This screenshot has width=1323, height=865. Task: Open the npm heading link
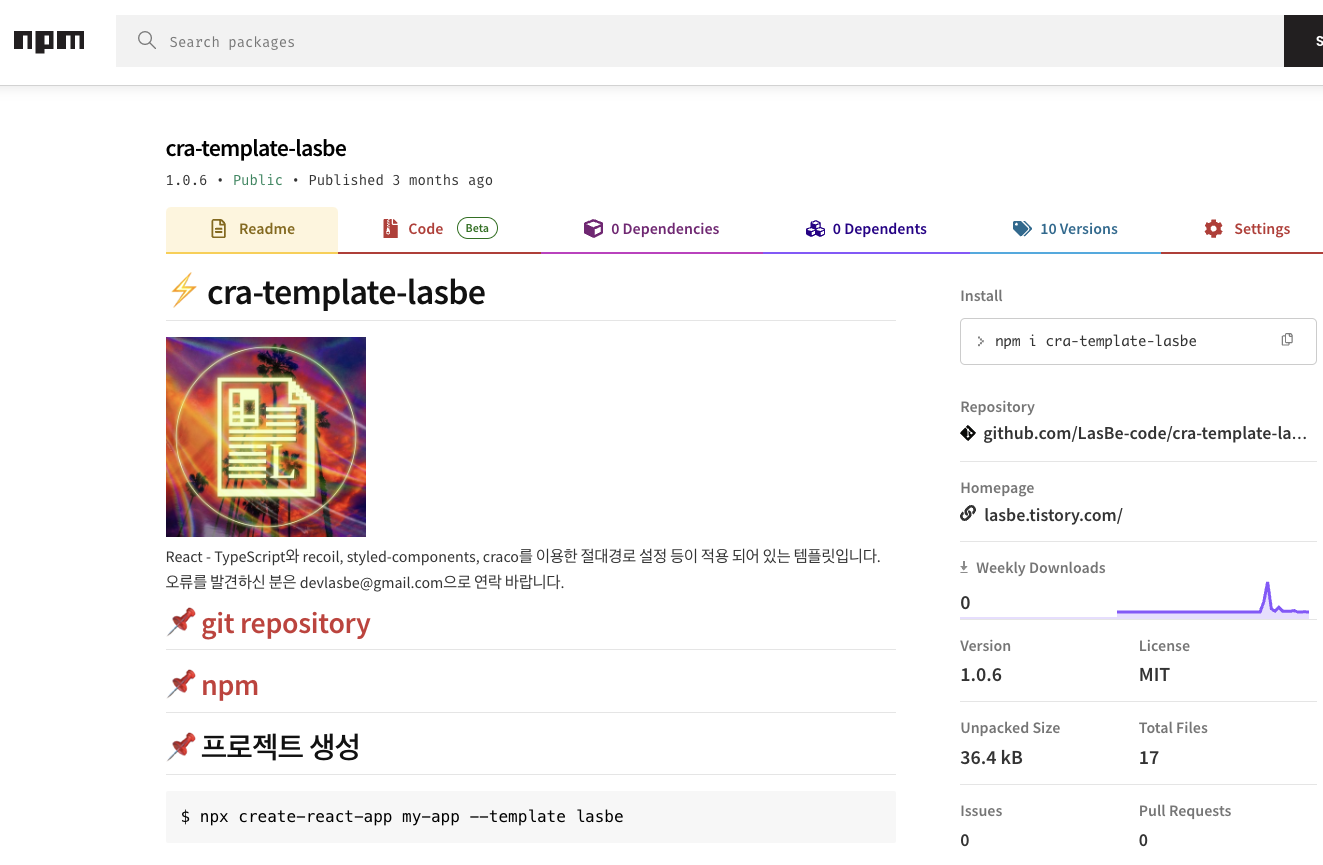click(x=230, y=686)
